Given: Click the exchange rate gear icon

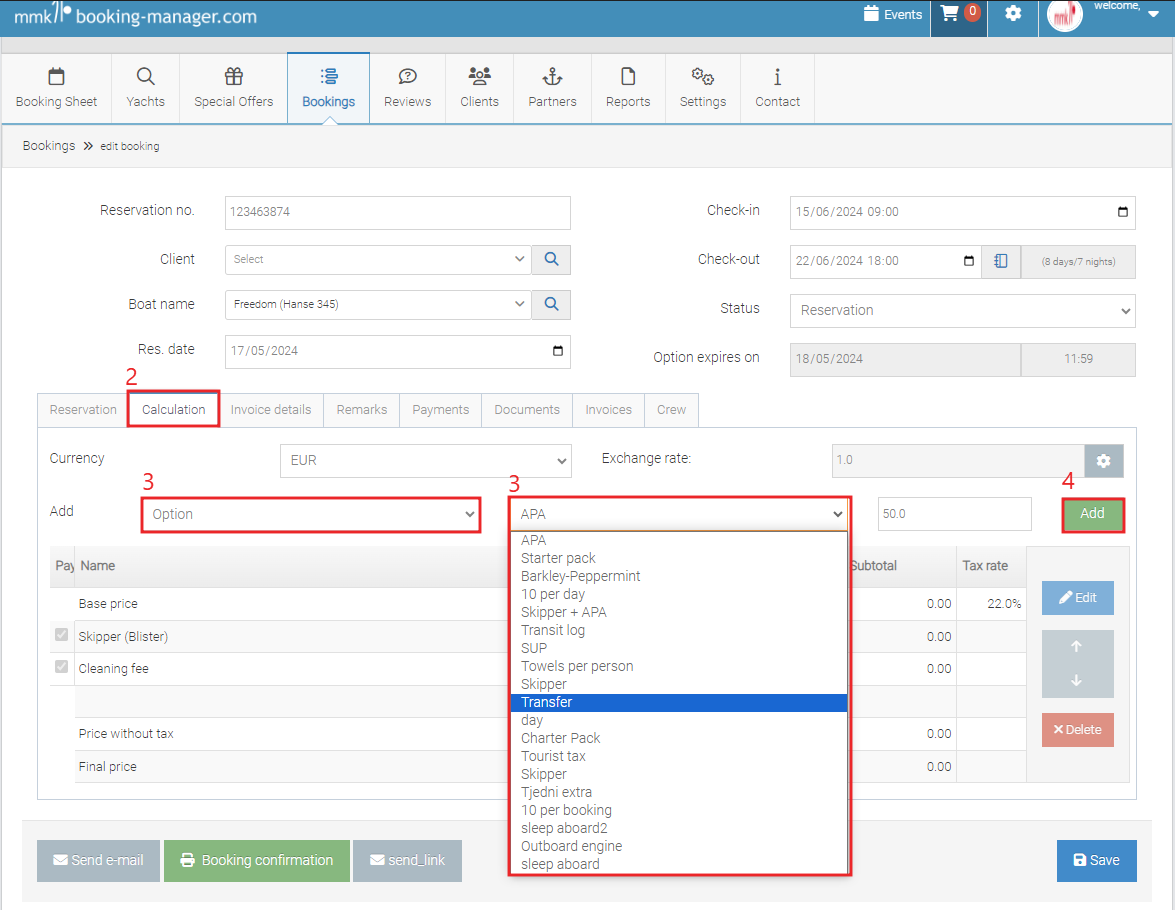Looking at the screenshot, I should tap(1103, 460).
